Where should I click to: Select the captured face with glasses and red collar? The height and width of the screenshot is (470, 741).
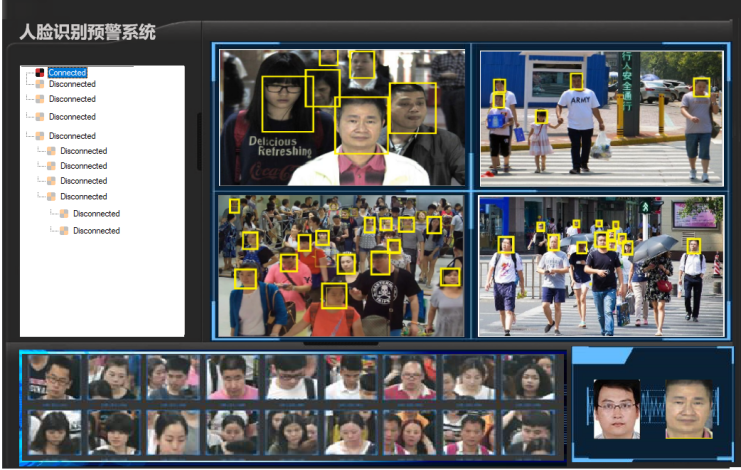tap(410, 378)
